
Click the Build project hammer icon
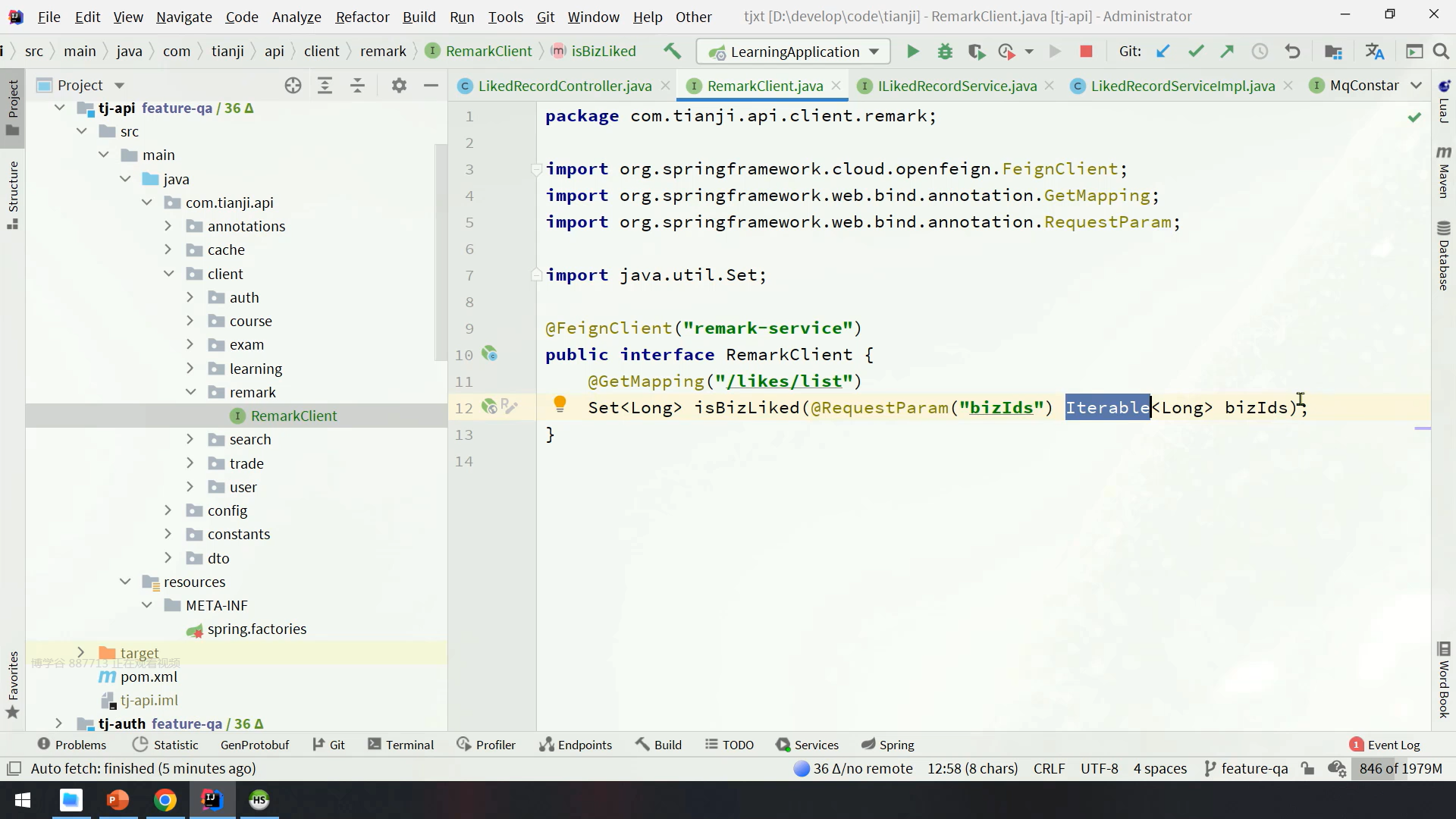point(672,52)
